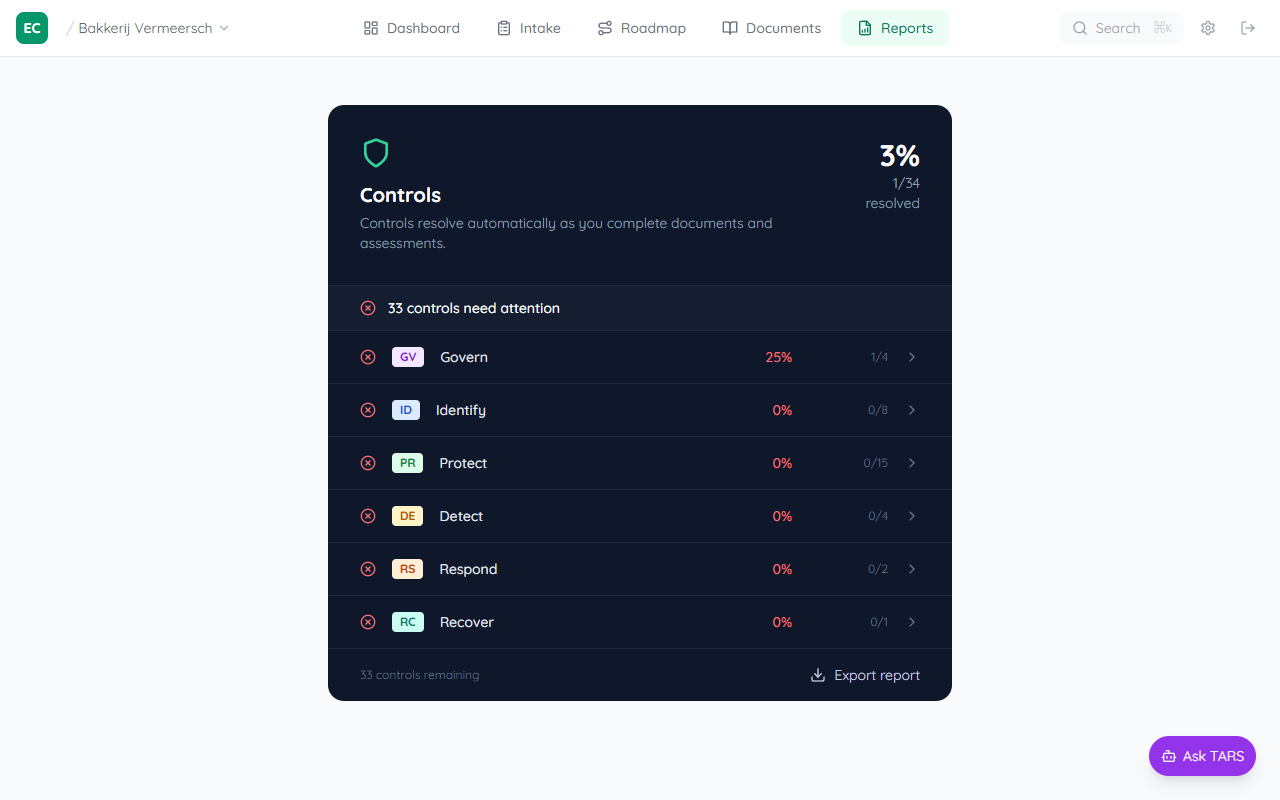Click the Roadmap branching path icon
This screenshot has width=1280, height=800.
[604, 28]
